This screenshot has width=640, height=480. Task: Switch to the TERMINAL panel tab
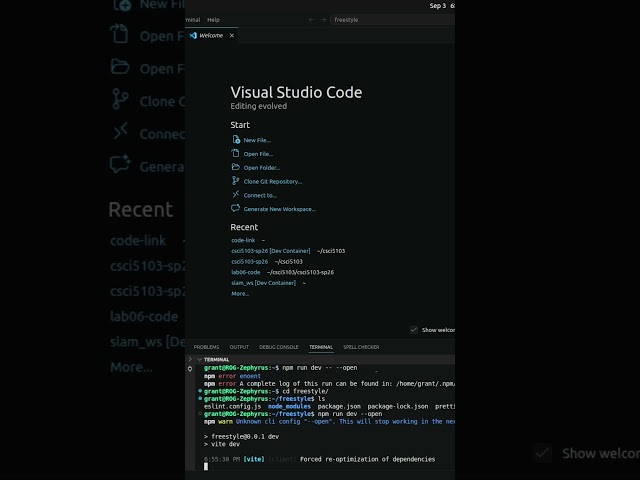coord(321,347)
